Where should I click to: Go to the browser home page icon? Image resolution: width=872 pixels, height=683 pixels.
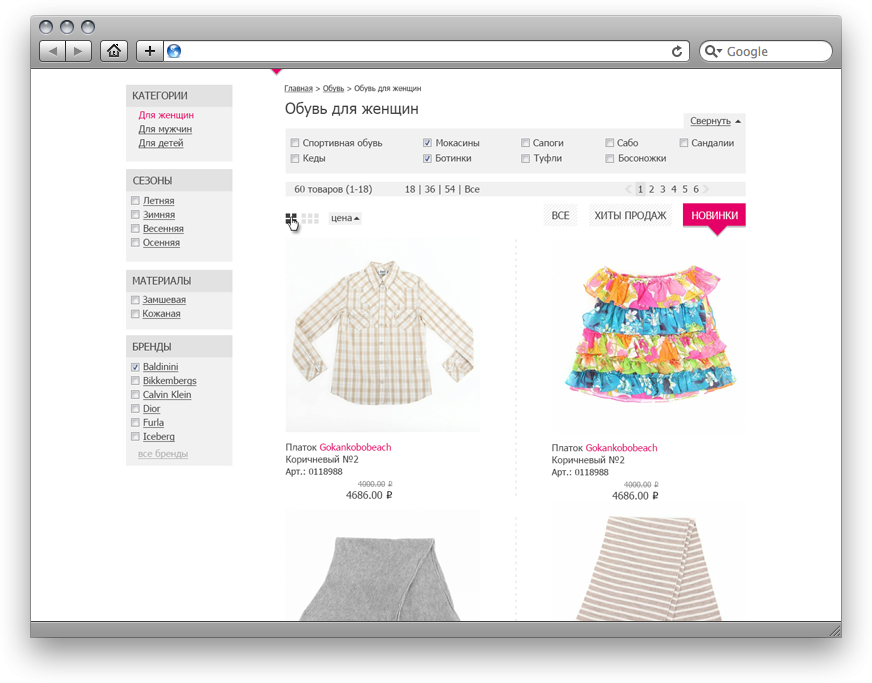[114, 51]
